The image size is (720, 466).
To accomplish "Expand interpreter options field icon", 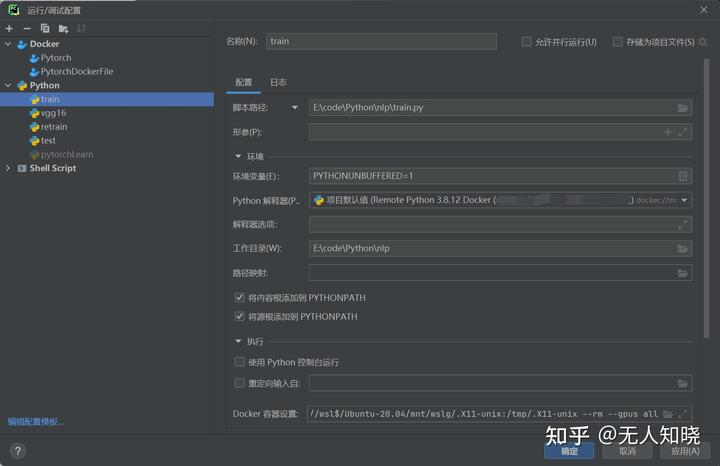I will [683, 225].
